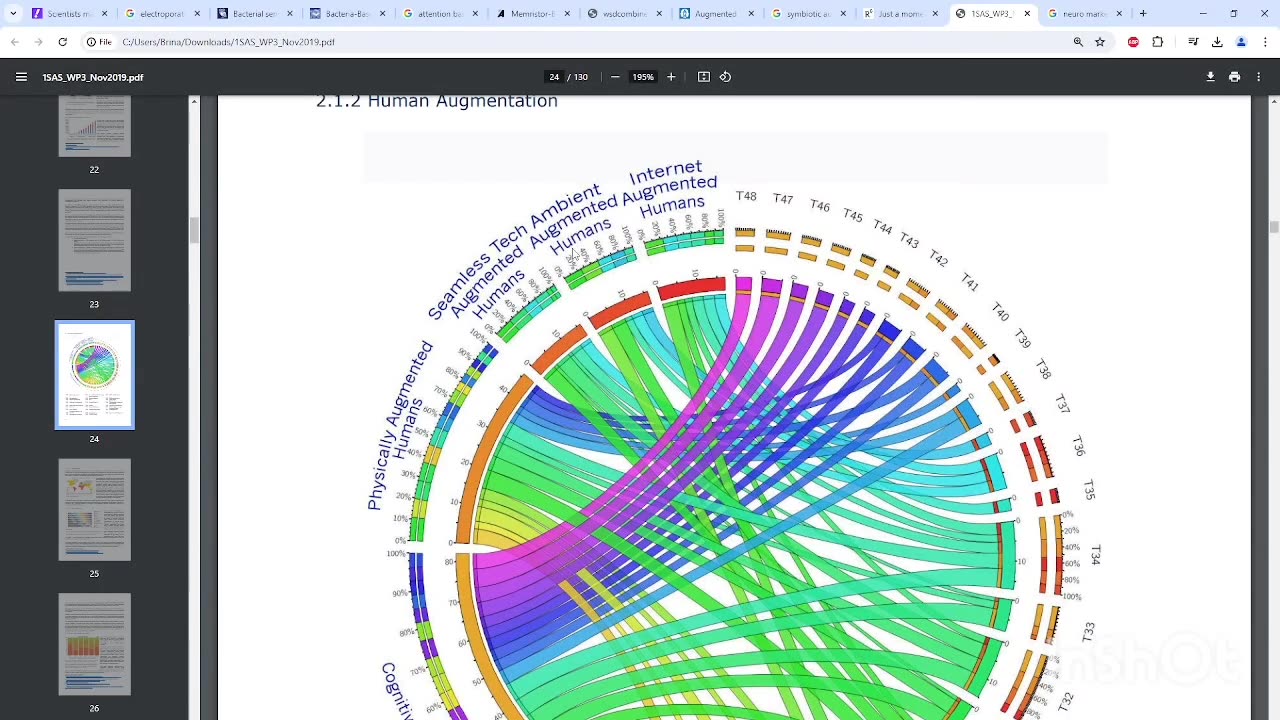Click the document vertical scrollbar thumb

[x=1274, y=227]
